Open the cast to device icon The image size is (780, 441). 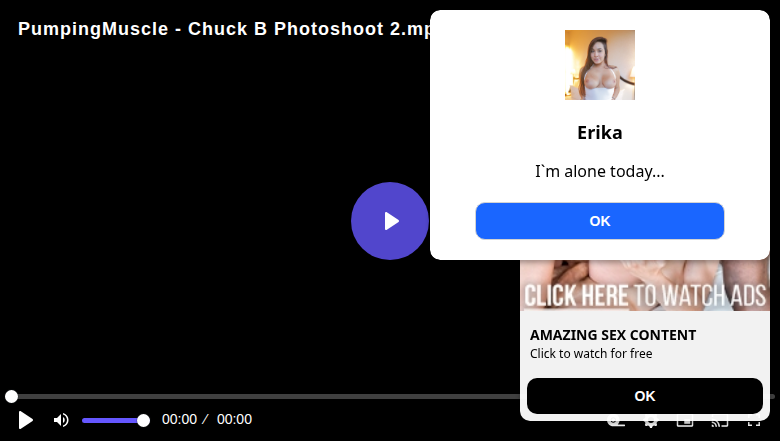point(719,424)
